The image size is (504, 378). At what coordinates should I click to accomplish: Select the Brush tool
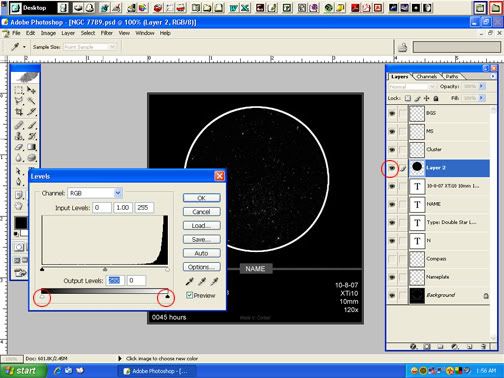click(31, 125)
